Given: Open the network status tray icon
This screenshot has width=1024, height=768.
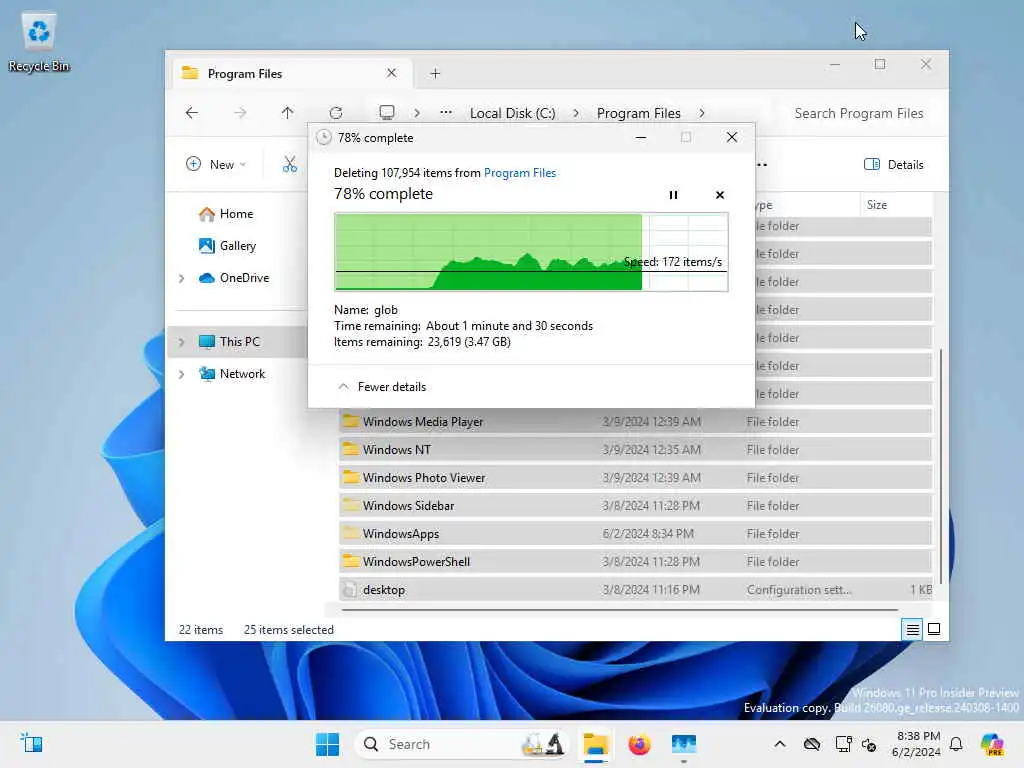Looking at the screenshot, I should coord(843,744).
